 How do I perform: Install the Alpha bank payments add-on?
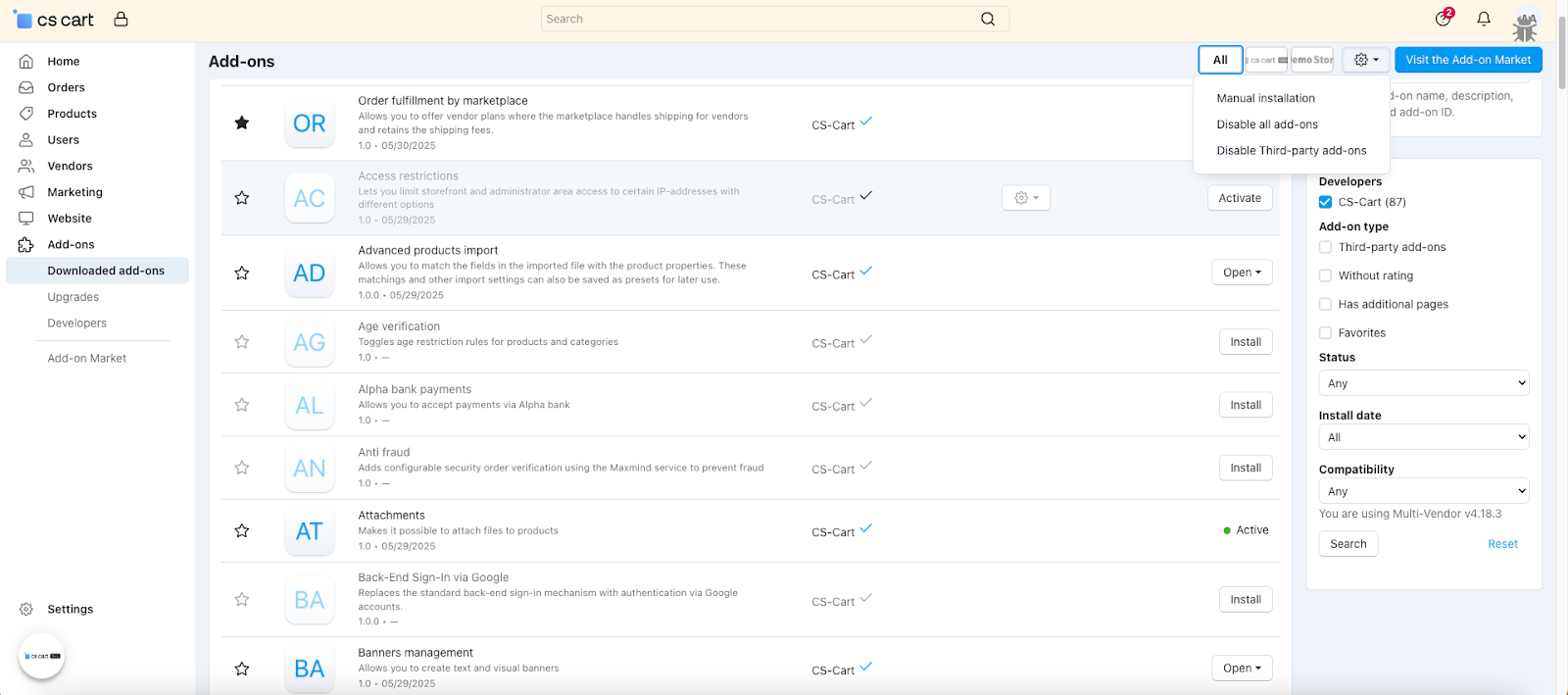tap(1246, 405)
